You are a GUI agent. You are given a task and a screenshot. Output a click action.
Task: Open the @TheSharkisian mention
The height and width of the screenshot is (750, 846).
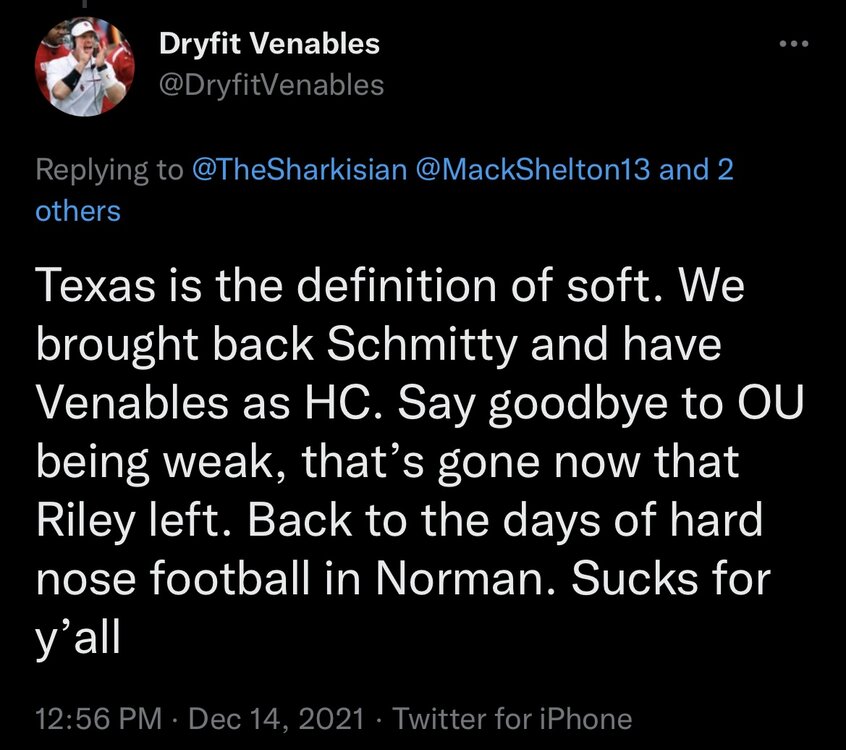coord(299,170)
